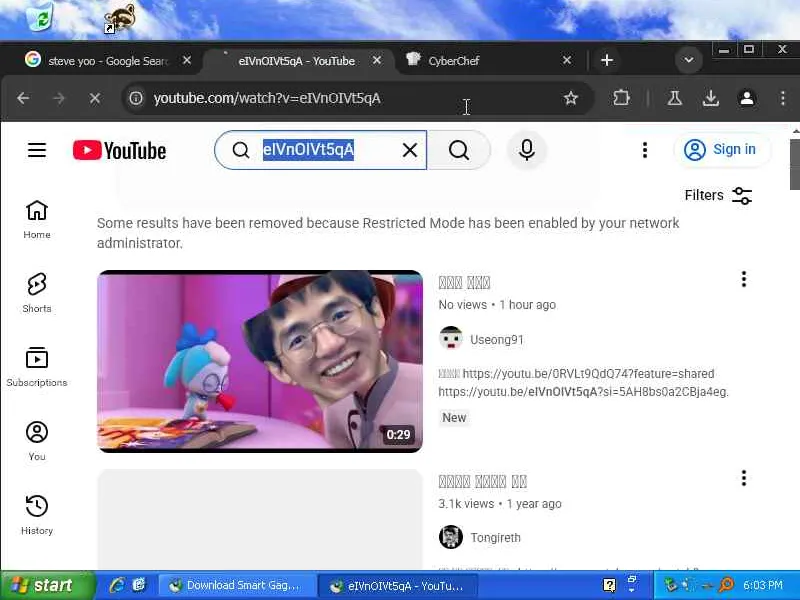
Task: Click the system tray help icon
Action: (609, 585)
